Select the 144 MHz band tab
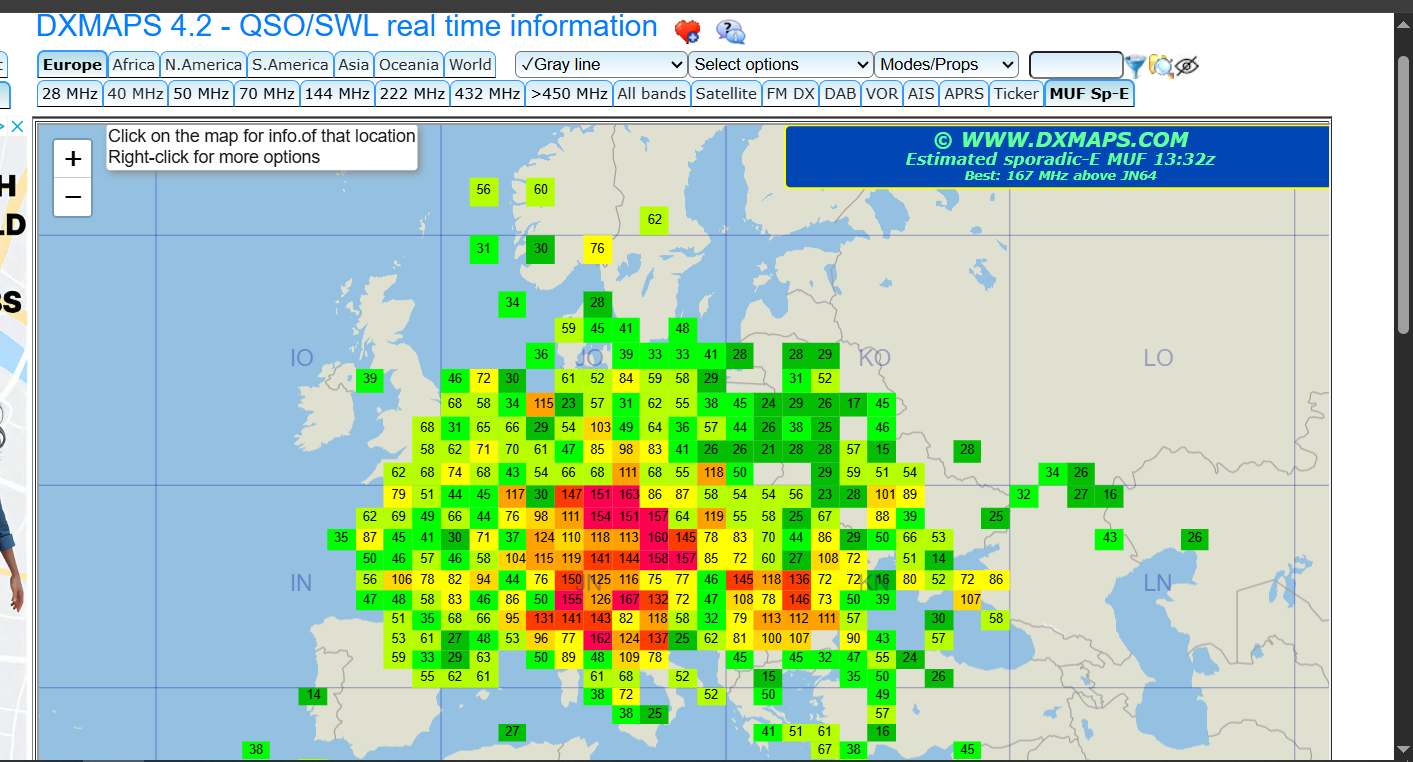 pos(337,94)
